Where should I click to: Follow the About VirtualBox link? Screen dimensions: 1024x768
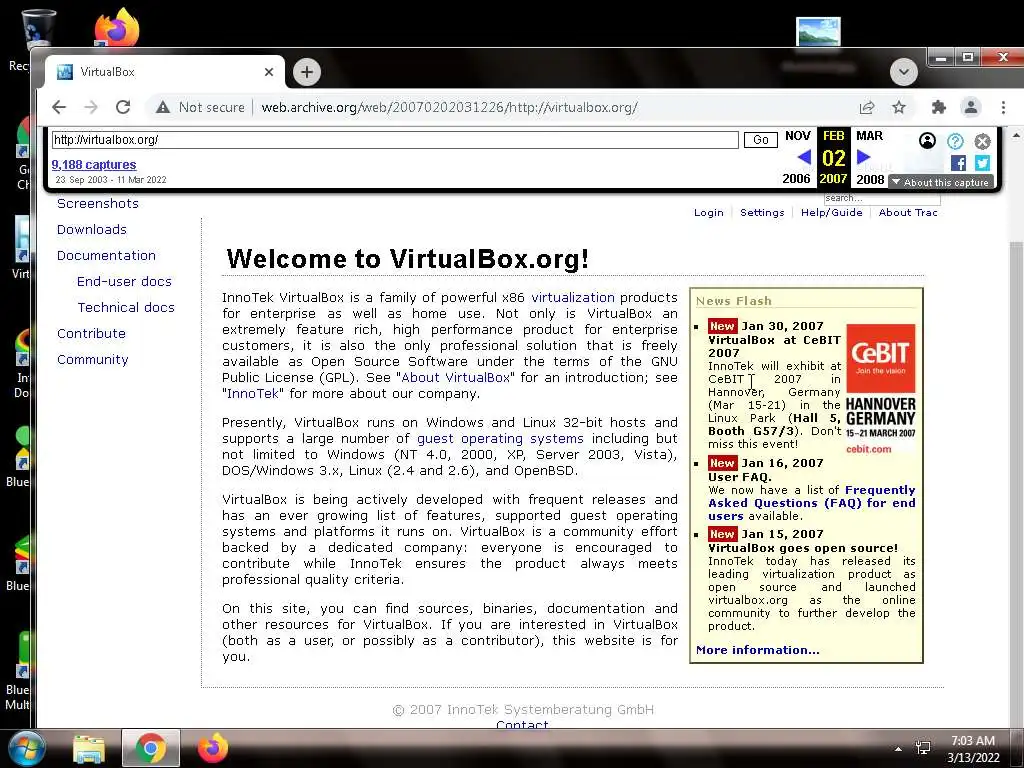point(455,377)
